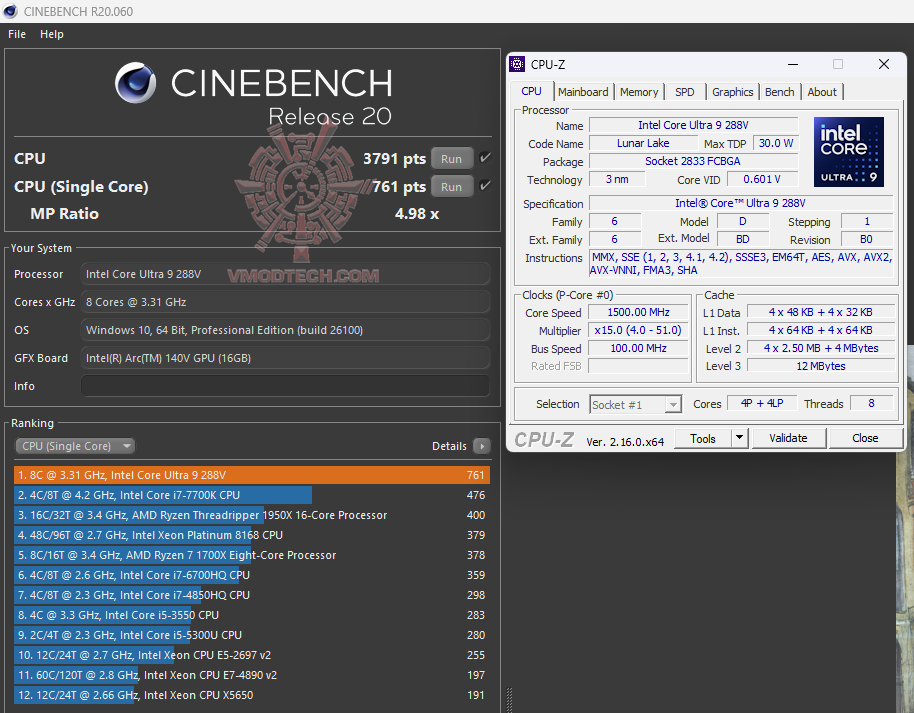
Task: Click the Validate button in CPU-Z
Action: [789, 438]
